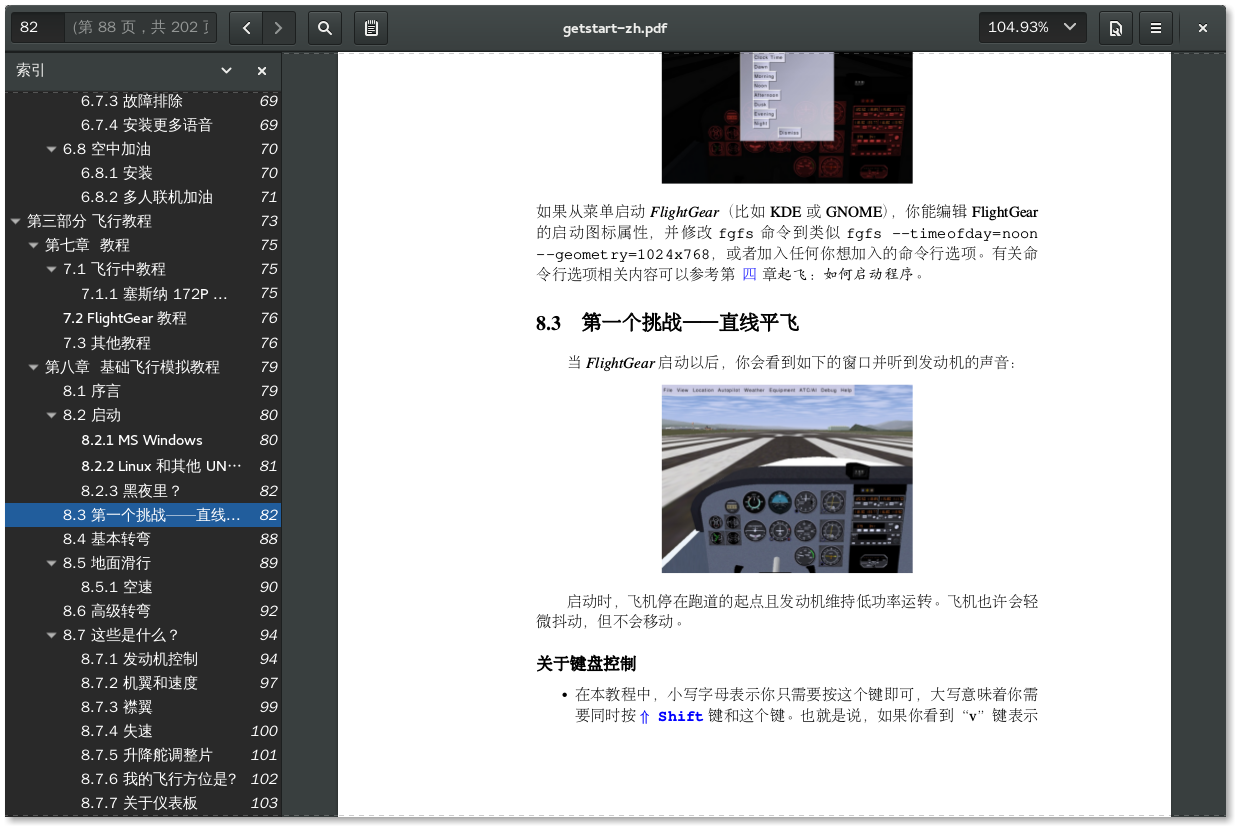Open the annotations notepad button
This screenshot has width=1235, height=826.
tap(371, 28)
